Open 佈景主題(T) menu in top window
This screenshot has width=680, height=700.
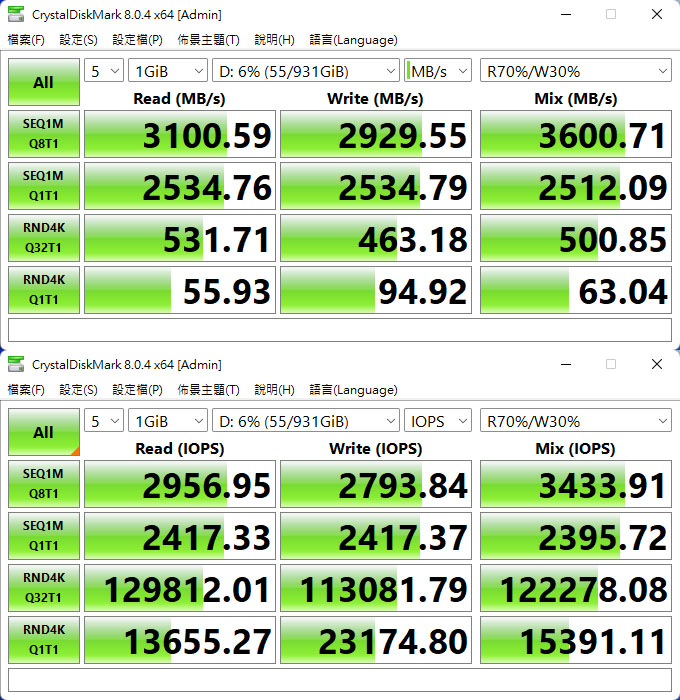(209, 40)
